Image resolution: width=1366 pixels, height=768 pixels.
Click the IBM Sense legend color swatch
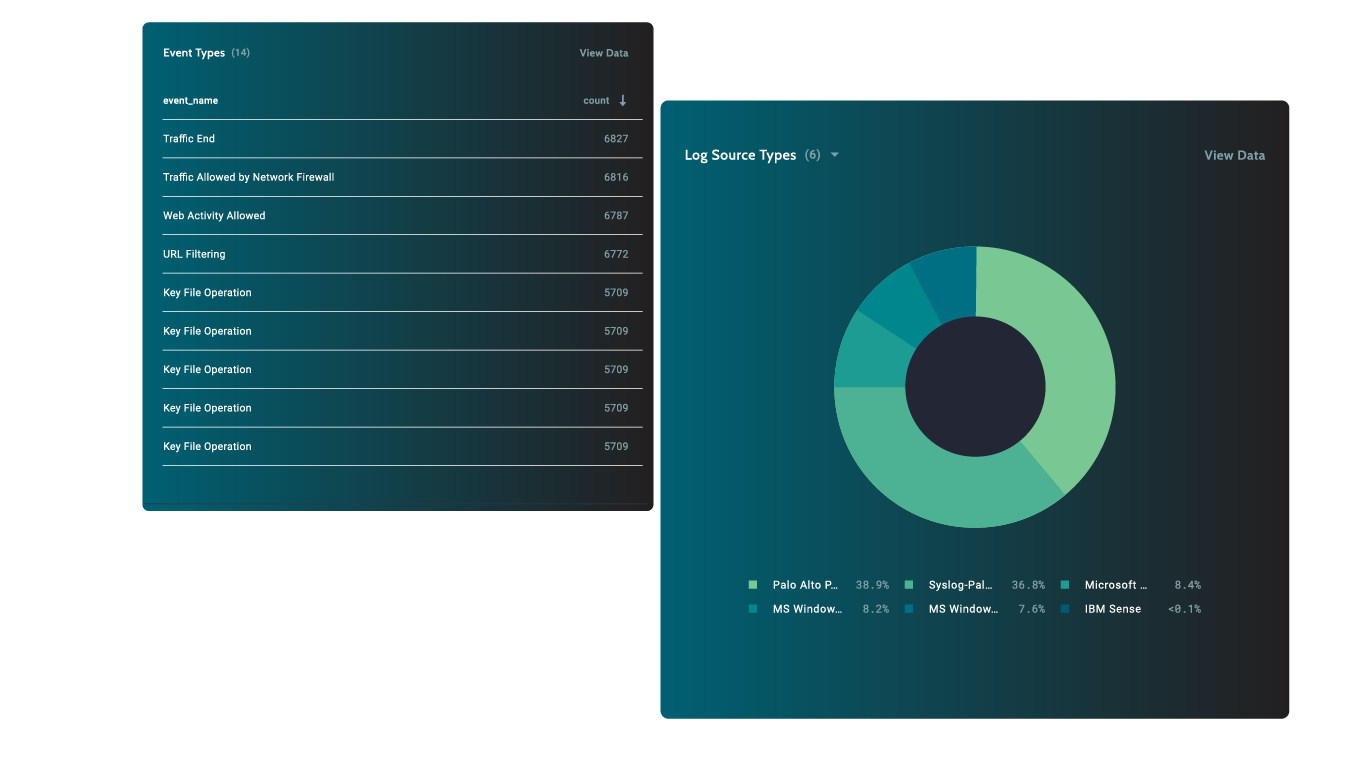[1065, 609]
